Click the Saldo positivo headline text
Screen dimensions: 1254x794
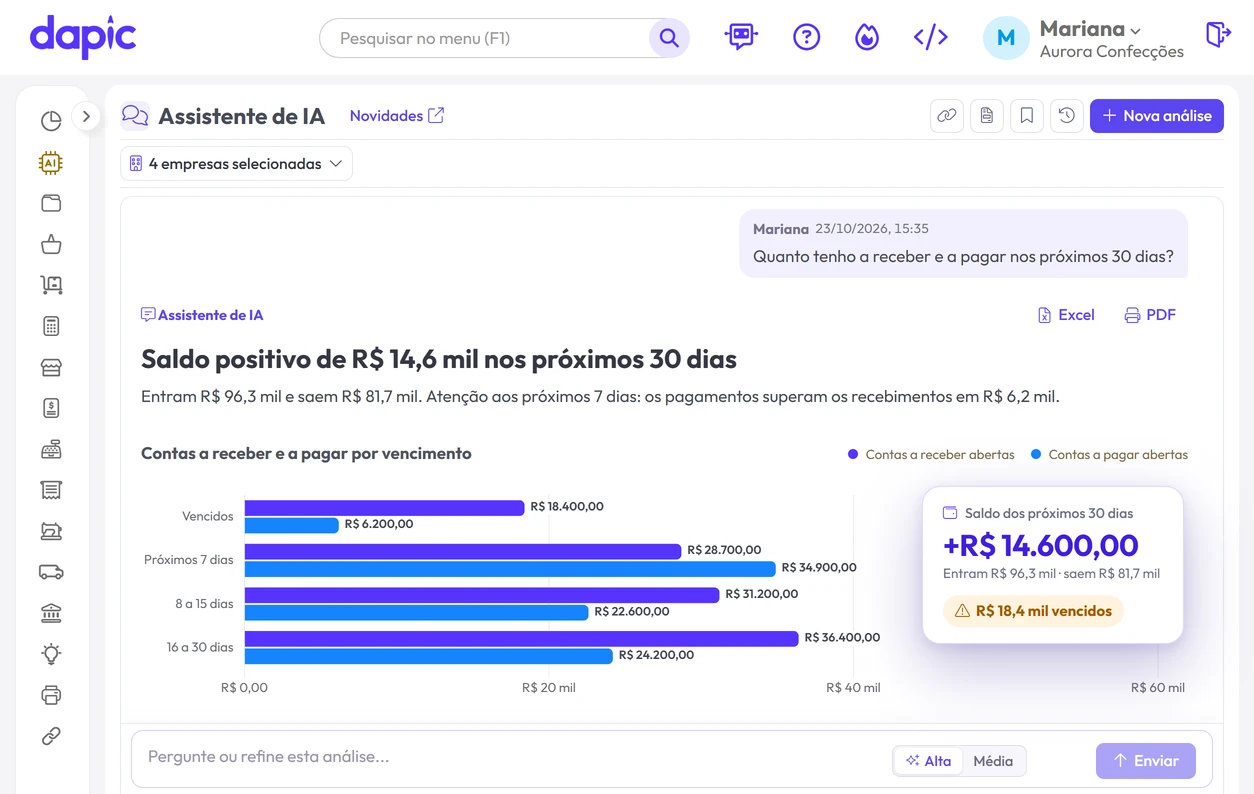pos(439,359)
